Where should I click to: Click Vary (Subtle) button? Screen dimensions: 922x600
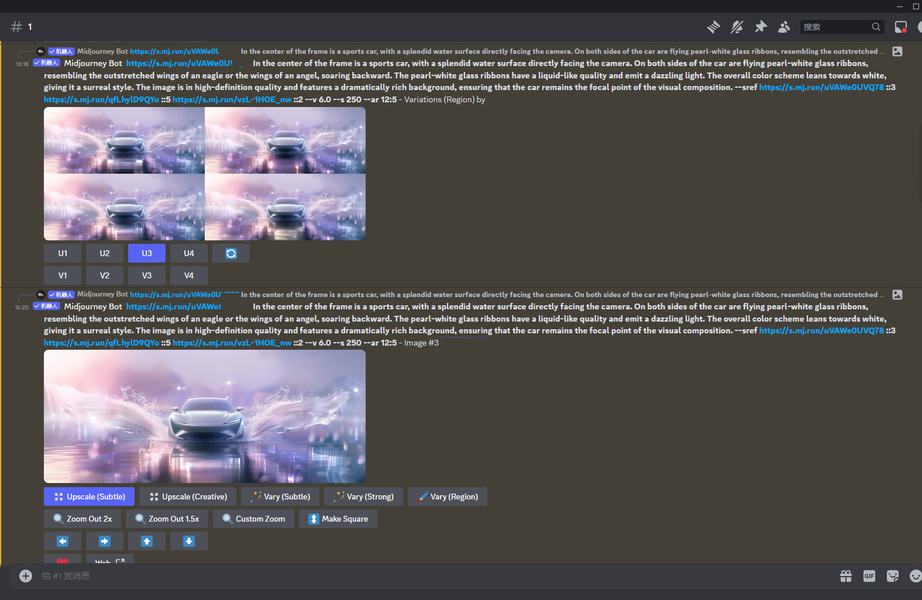(280, 497)
